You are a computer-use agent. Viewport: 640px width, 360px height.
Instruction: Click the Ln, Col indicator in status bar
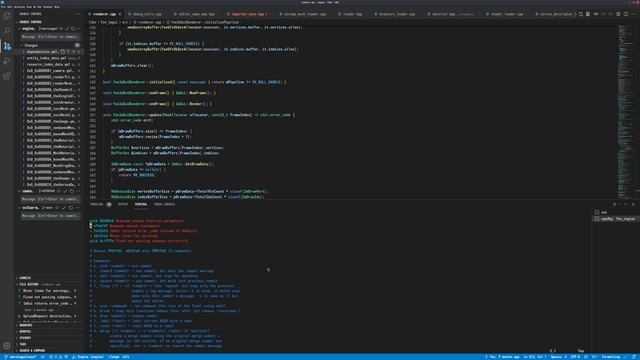(x=535, y=357)
